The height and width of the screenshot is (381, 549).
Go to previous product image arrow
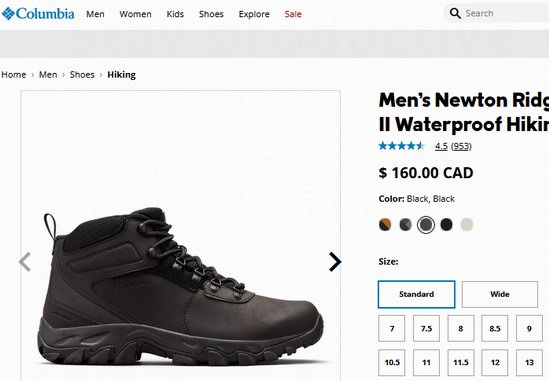coord(25,262)
